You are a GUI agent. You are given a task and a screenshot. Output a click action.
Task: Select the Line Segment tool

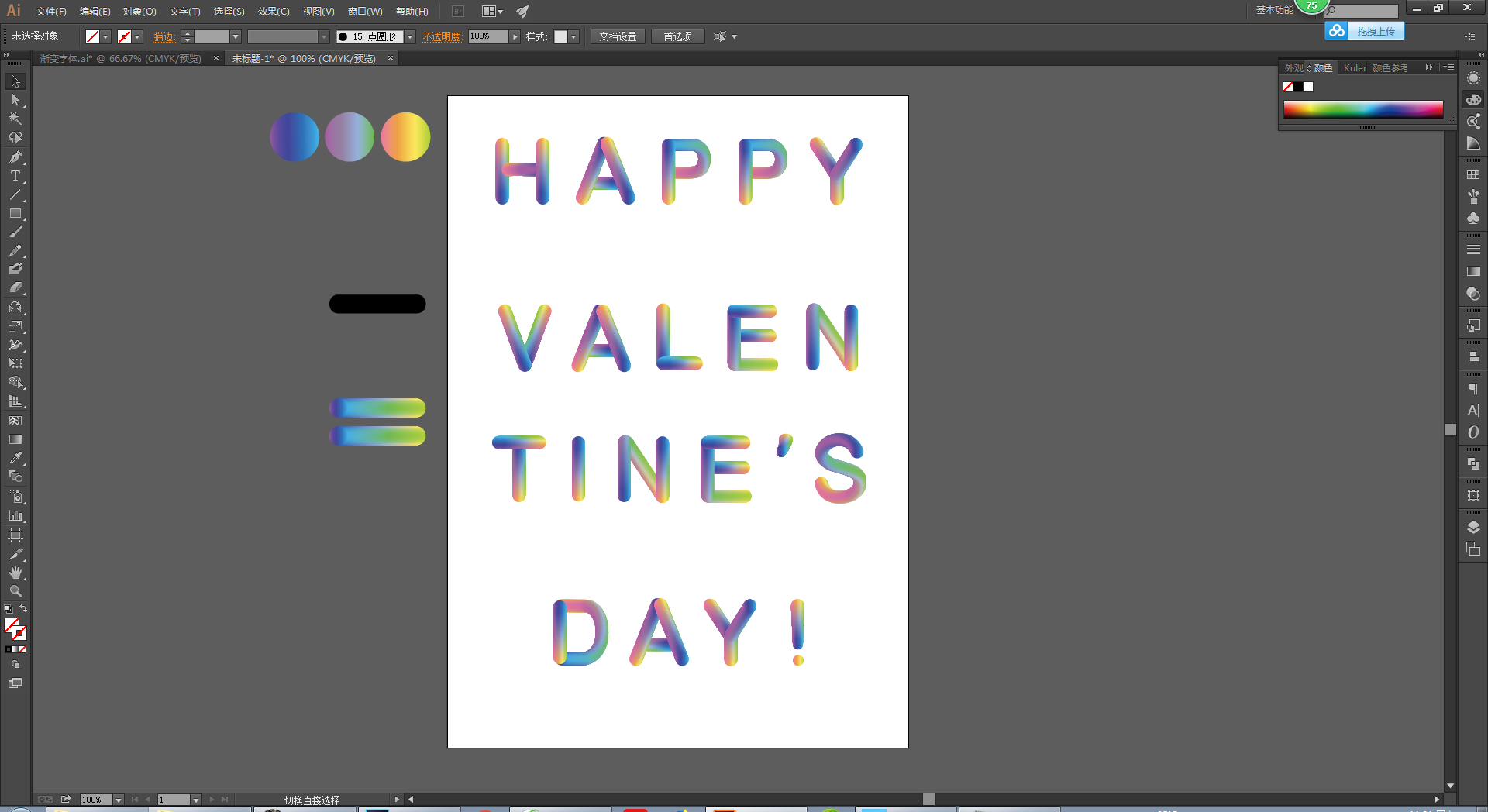coord(15,194)
